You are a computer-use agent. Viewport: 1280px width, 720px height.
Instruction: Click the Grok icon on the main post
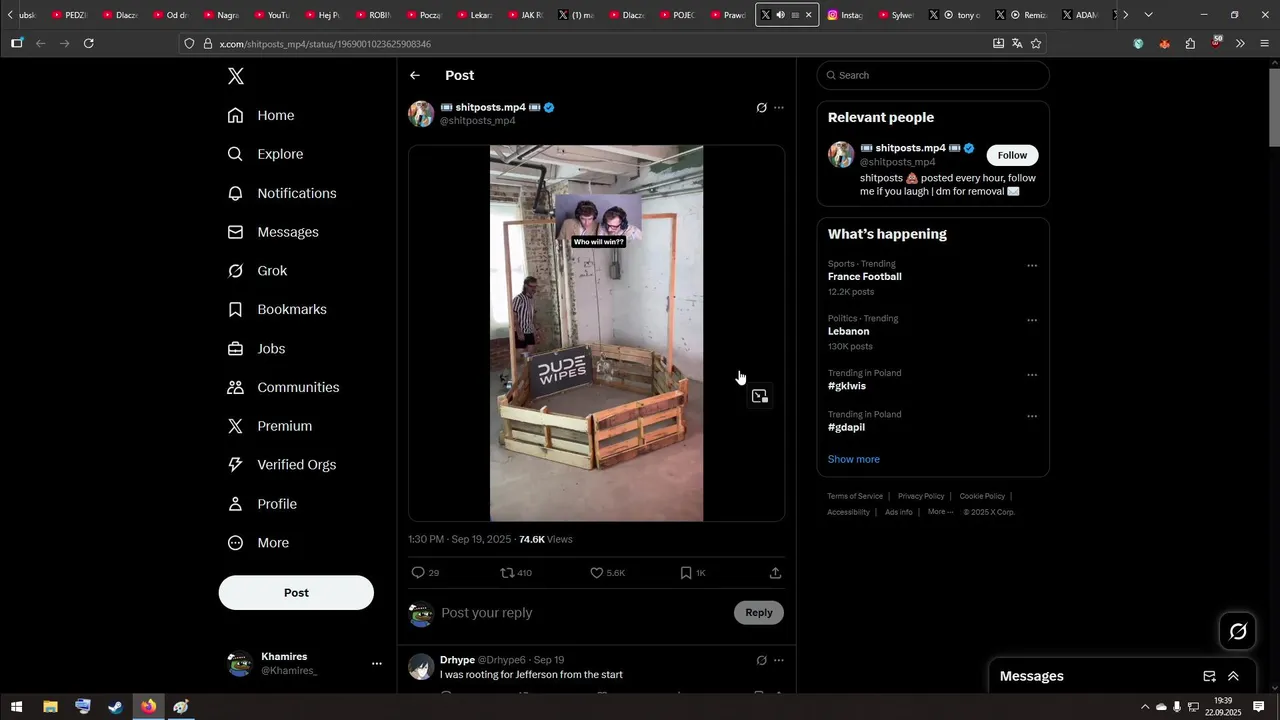point(761,108)
